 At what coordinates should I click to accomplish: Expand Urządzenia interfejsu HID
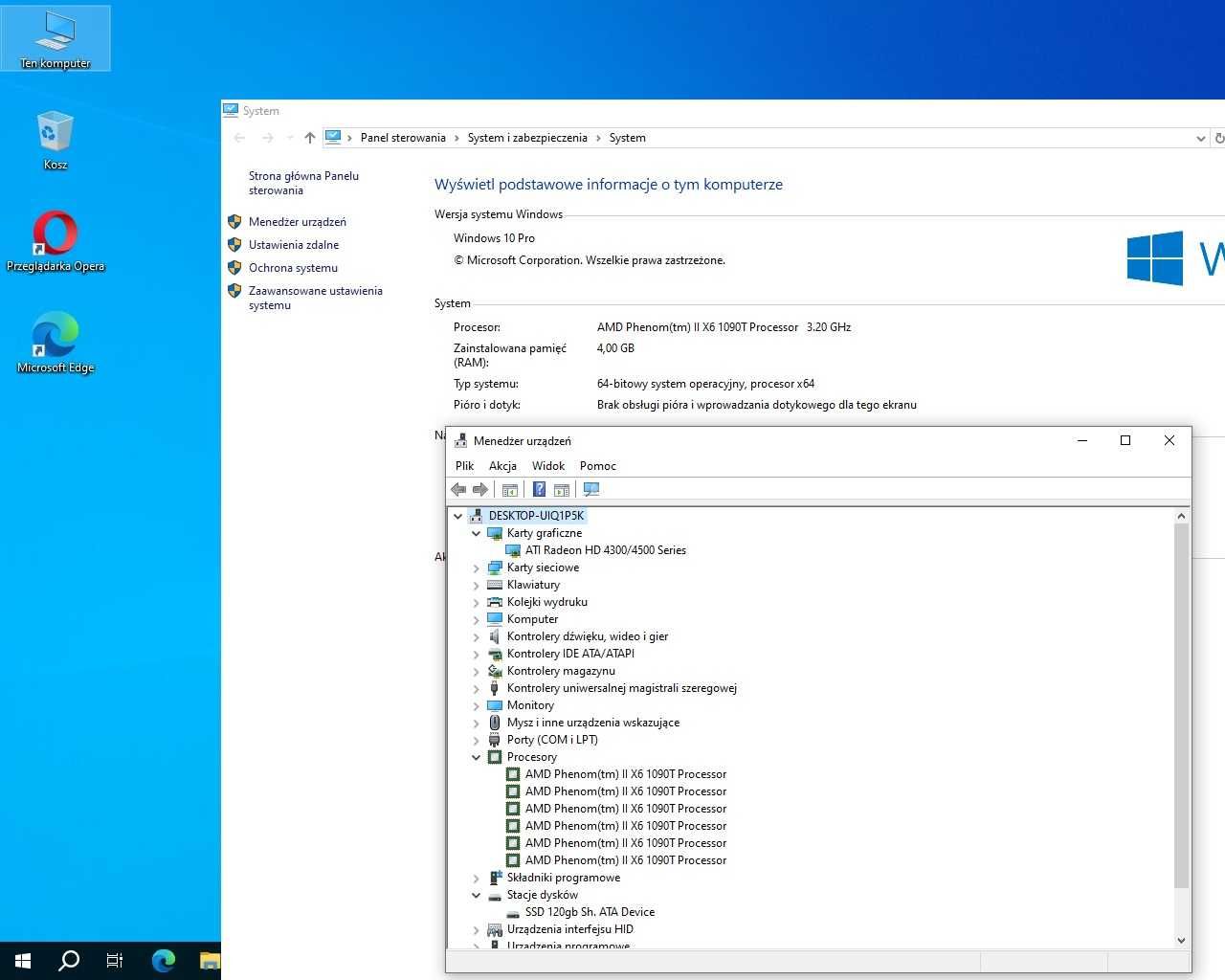tap(477, 930)
